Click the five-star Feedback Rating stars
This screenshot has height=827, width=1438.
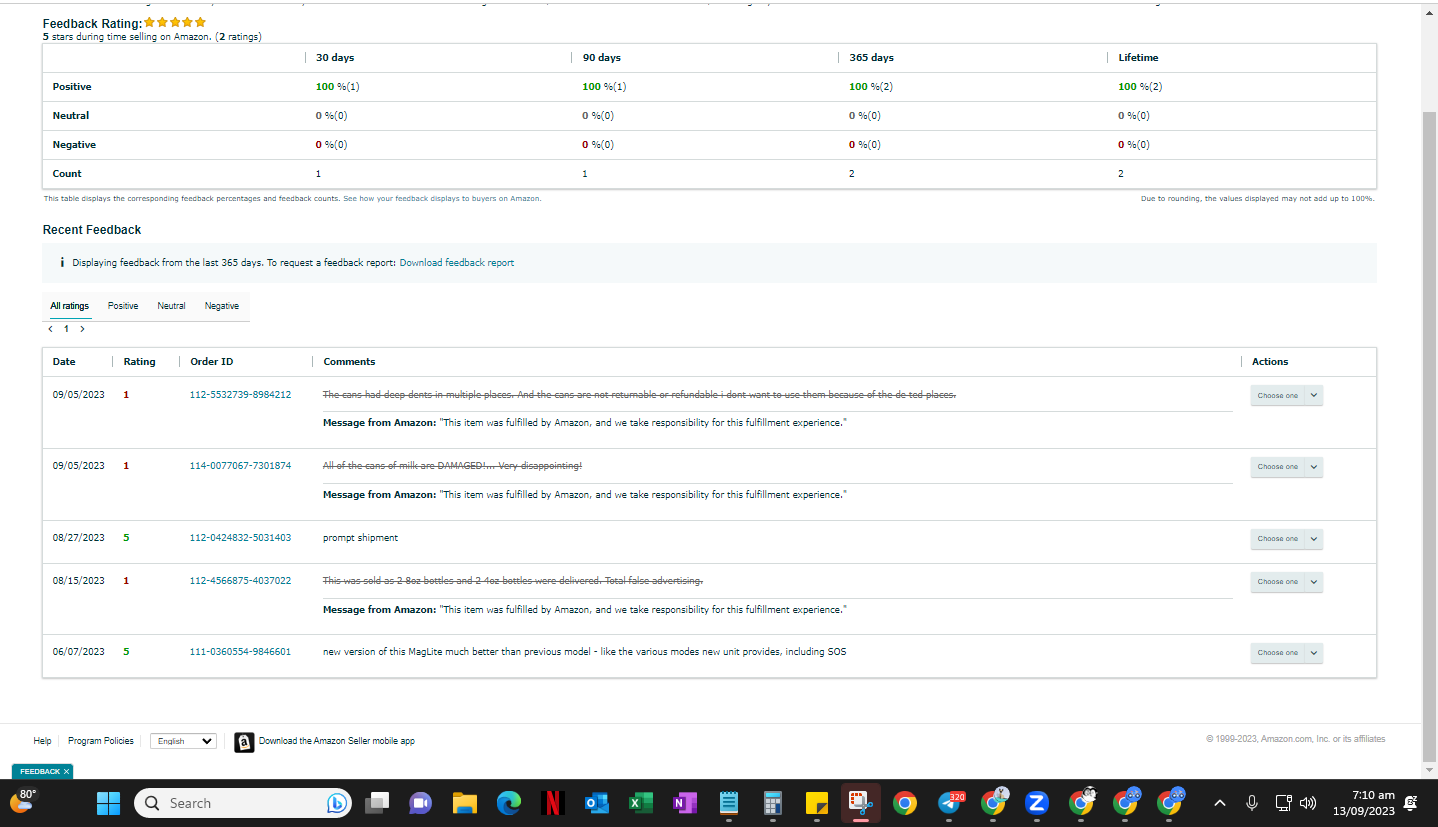[x=175, y=22]
